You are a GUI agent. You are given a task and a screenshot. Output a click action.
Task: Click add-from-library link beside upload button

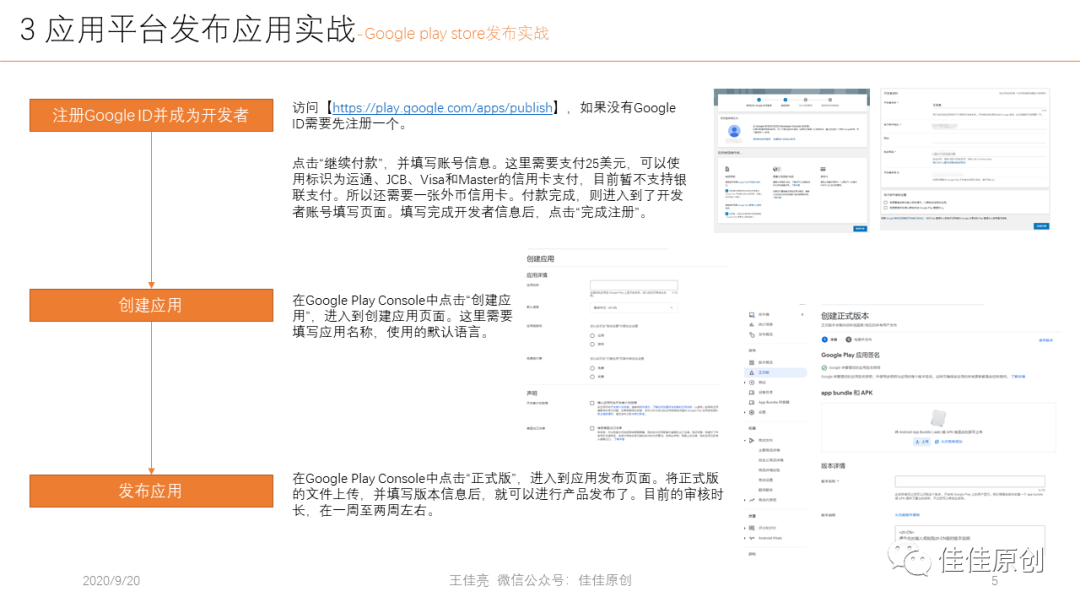click(x=949, y=441)
